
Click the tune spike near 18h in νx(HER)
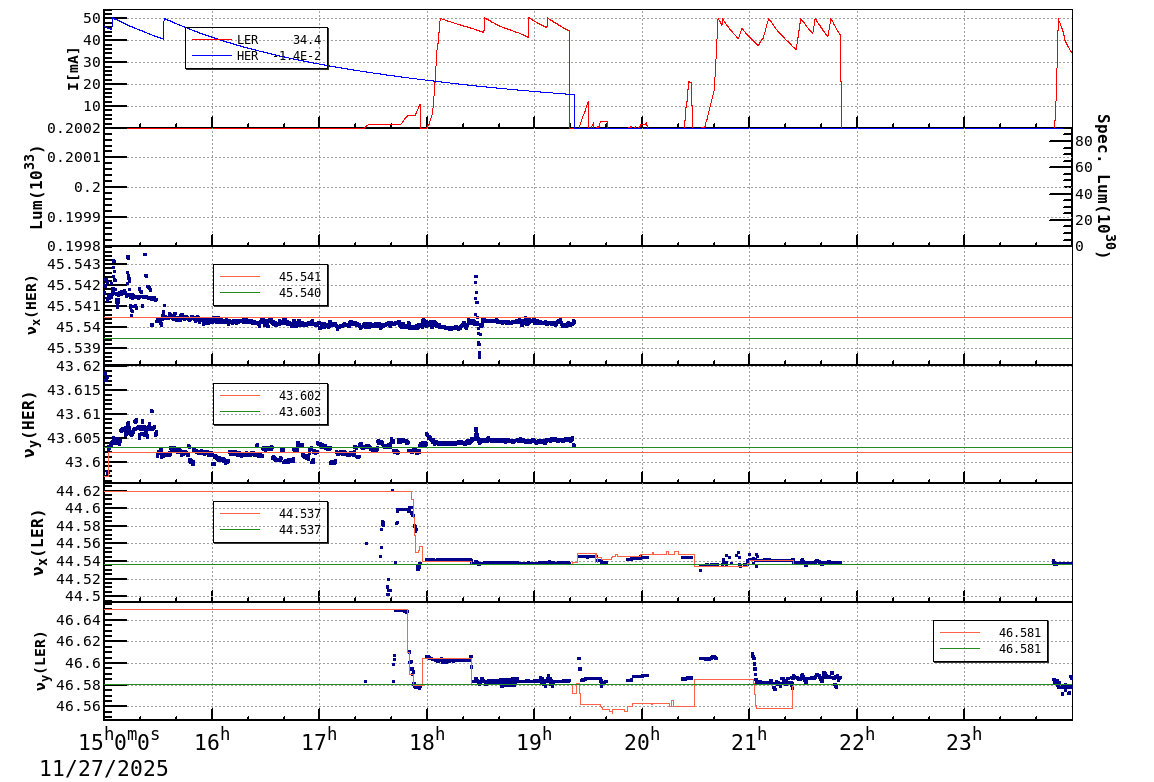point(476,285)
